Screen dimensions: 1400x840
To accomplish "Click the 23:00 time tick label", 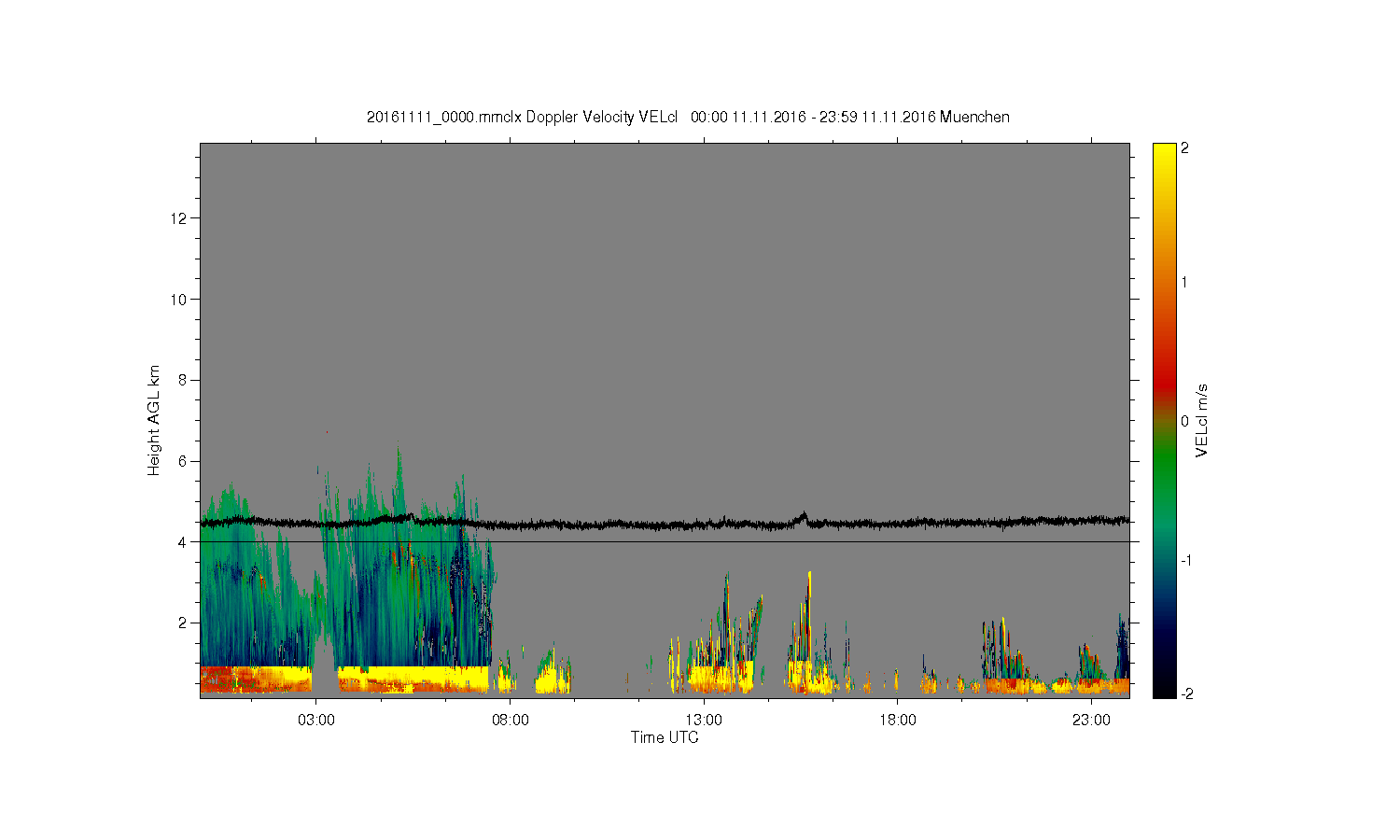I will pos(1091,720).
